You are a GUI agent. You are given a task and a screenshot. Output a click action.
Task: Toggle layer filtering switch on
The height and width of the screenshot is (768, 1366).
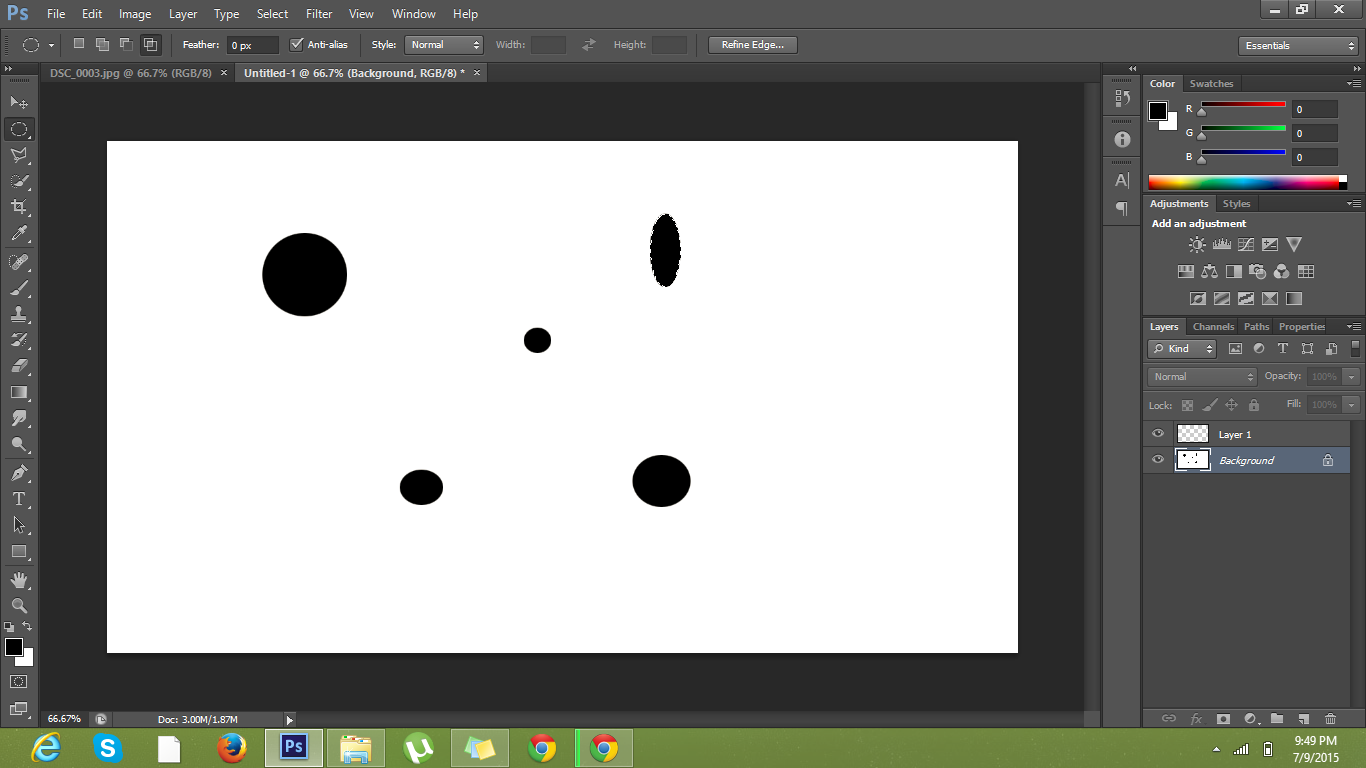coord(1355,349)
